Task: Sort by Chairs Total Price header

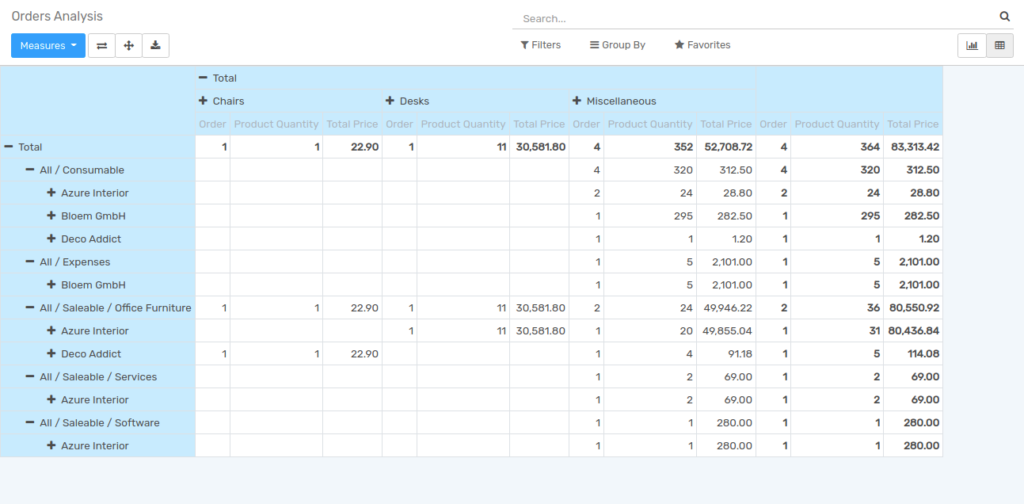Action: 352,124
